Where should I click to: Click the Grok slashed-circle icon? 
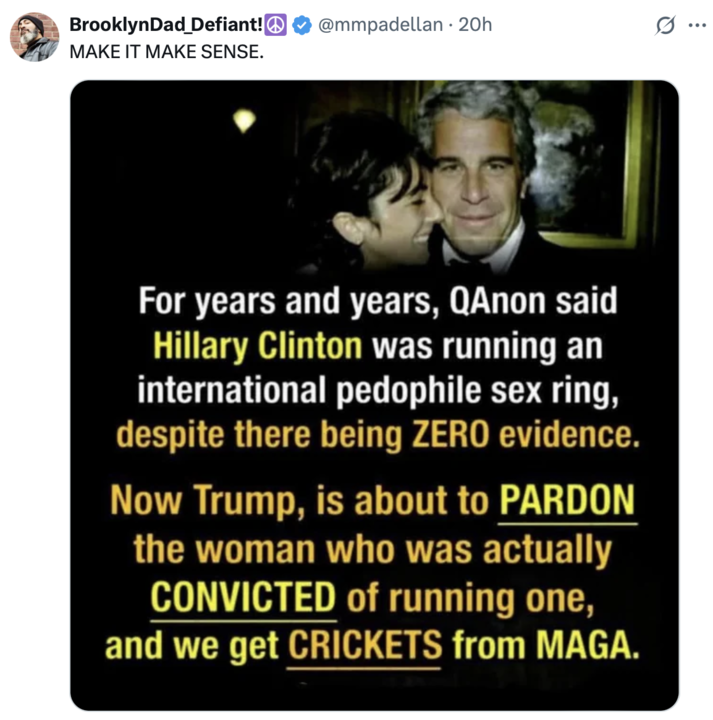[x=661, y=27]
